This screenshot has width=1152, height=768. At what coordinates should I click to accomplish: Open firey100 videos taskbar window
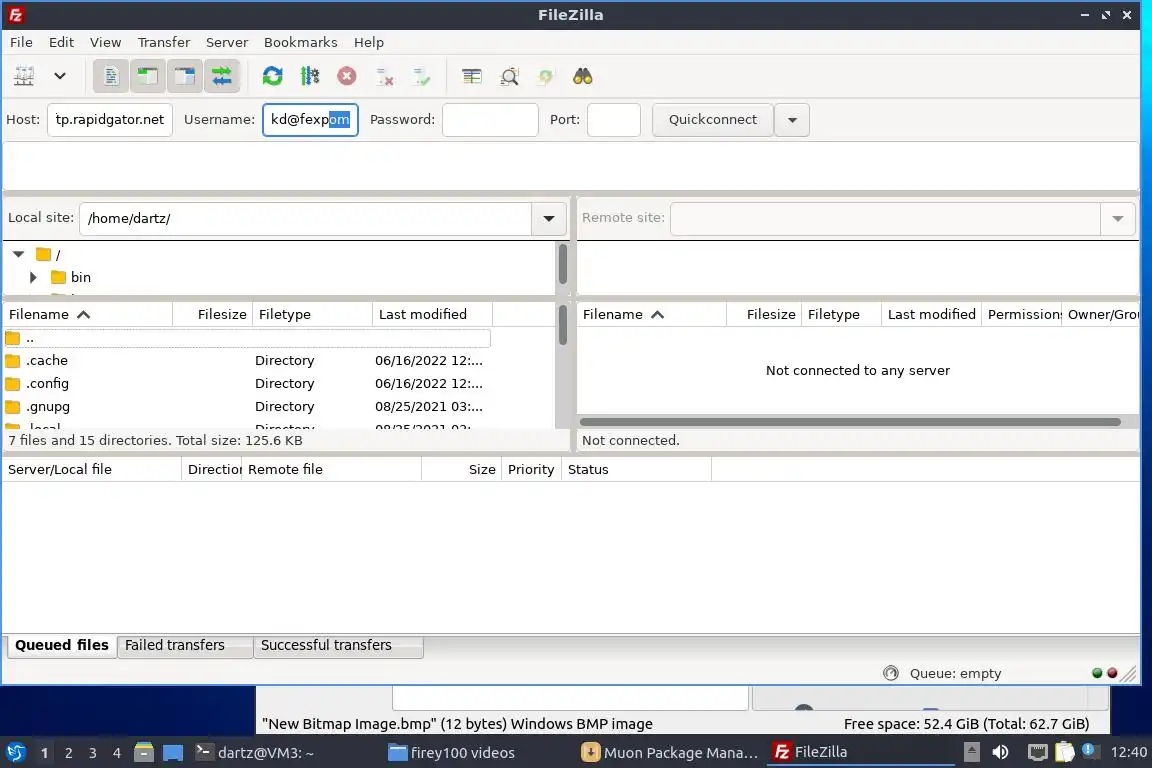click(x=452, y=753)
